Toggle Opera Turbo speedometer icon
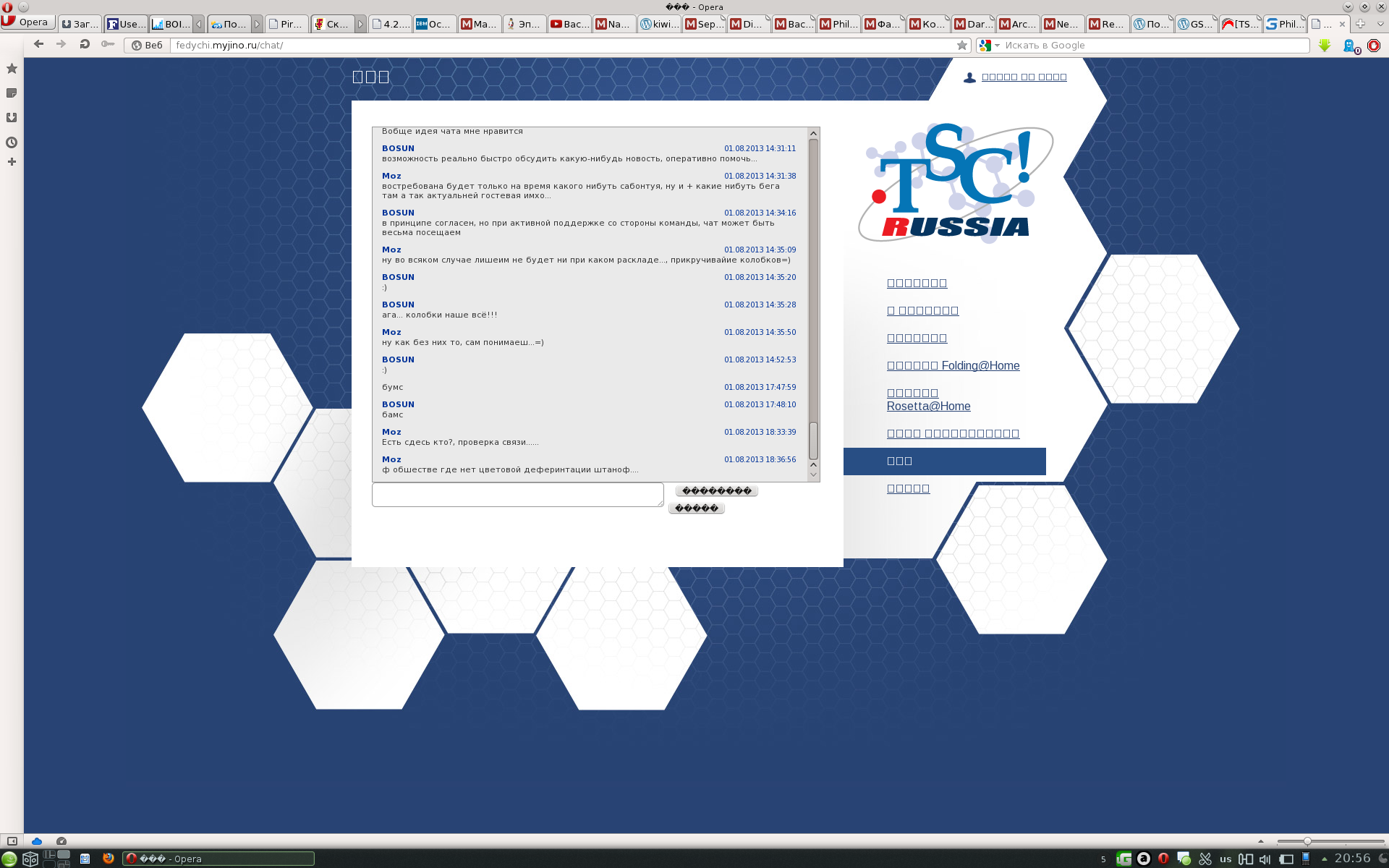The image size is (1389, 868). pos(61,841)
